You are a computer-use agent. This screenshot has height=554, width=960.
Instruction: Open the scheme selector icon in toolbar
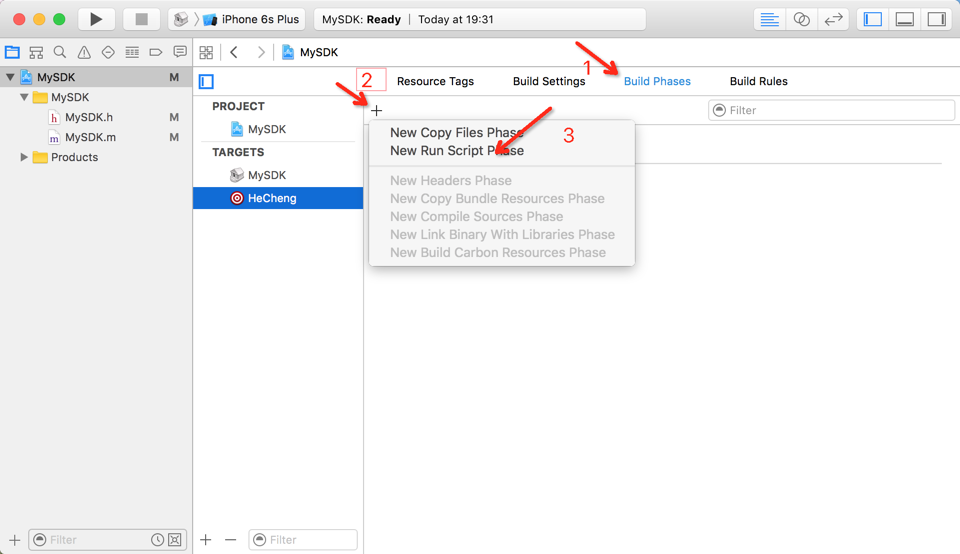[181, 19]
